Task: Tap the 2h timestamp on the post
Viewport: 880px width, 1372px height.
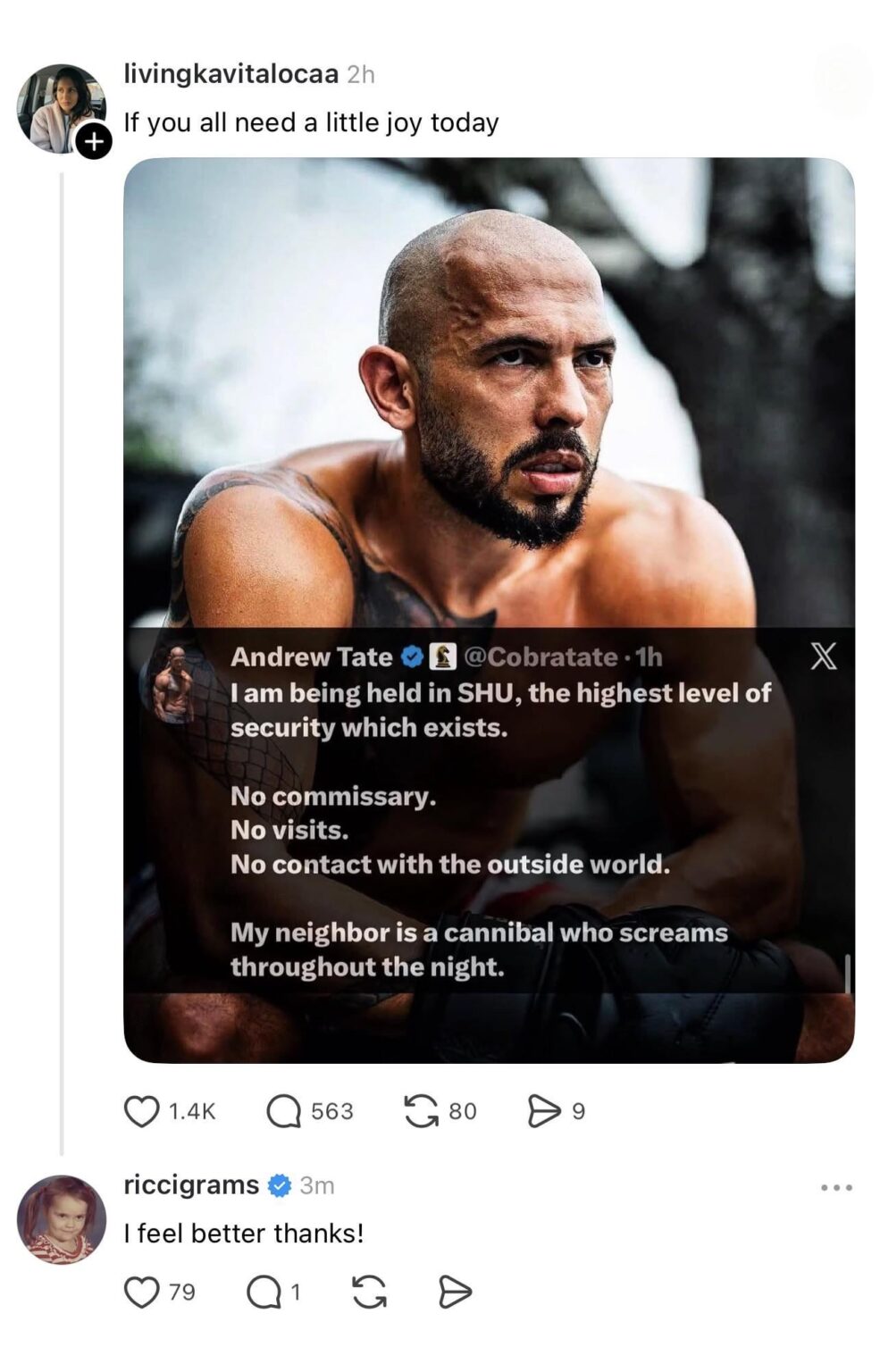Action: pyautogui.click(x=360, y=74)
